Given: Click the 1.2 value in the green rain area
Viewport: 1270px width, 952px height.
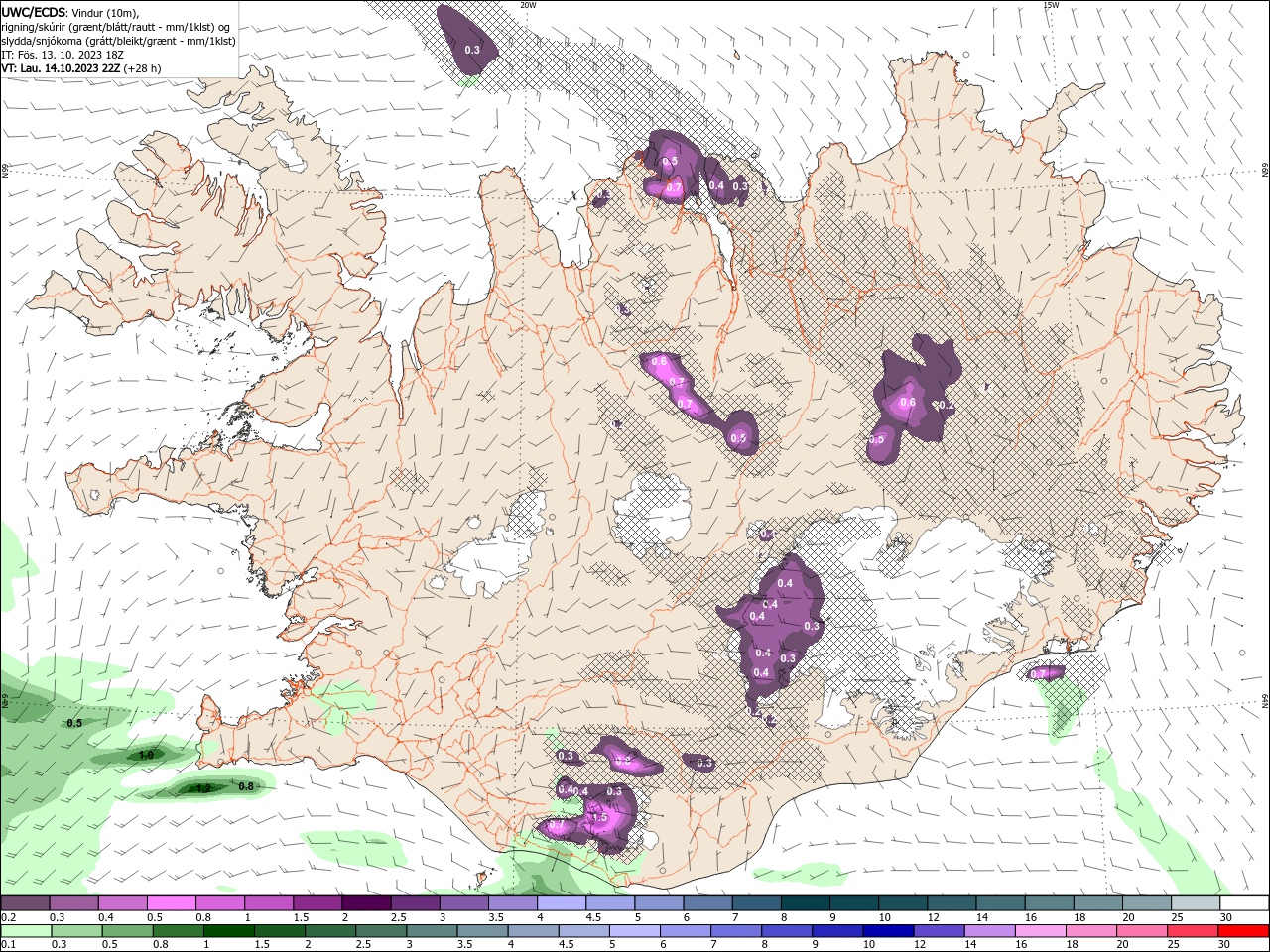Looking at the screenshot, I should click(203, 788).
